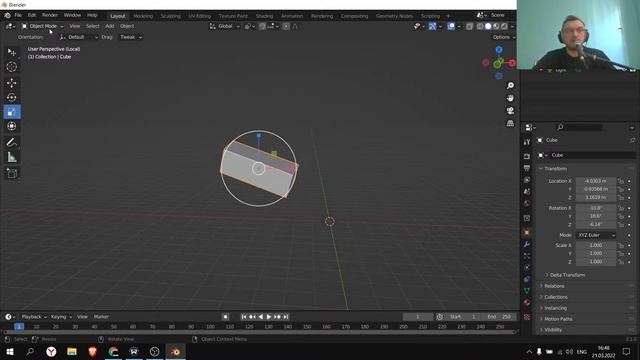640x360 pixels.
Task: Click the zoom view magnifier icon
Action: coord(510,85)
